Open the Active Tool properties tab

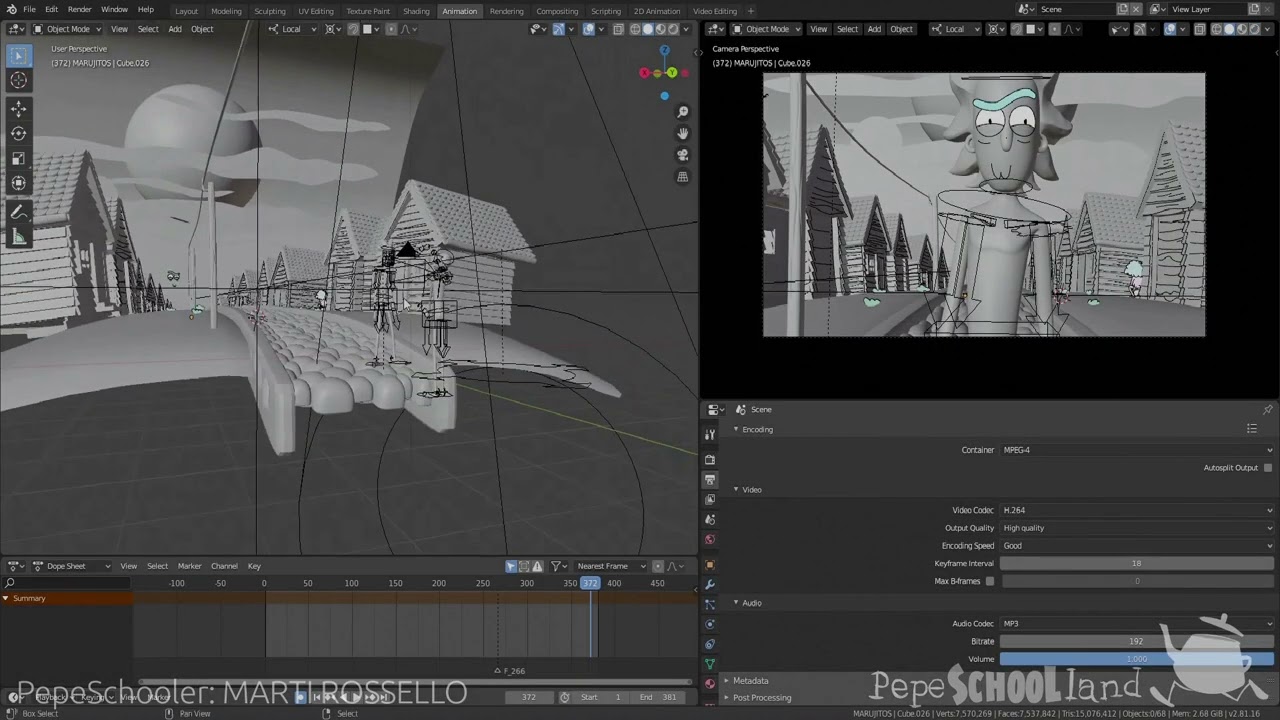710,434
